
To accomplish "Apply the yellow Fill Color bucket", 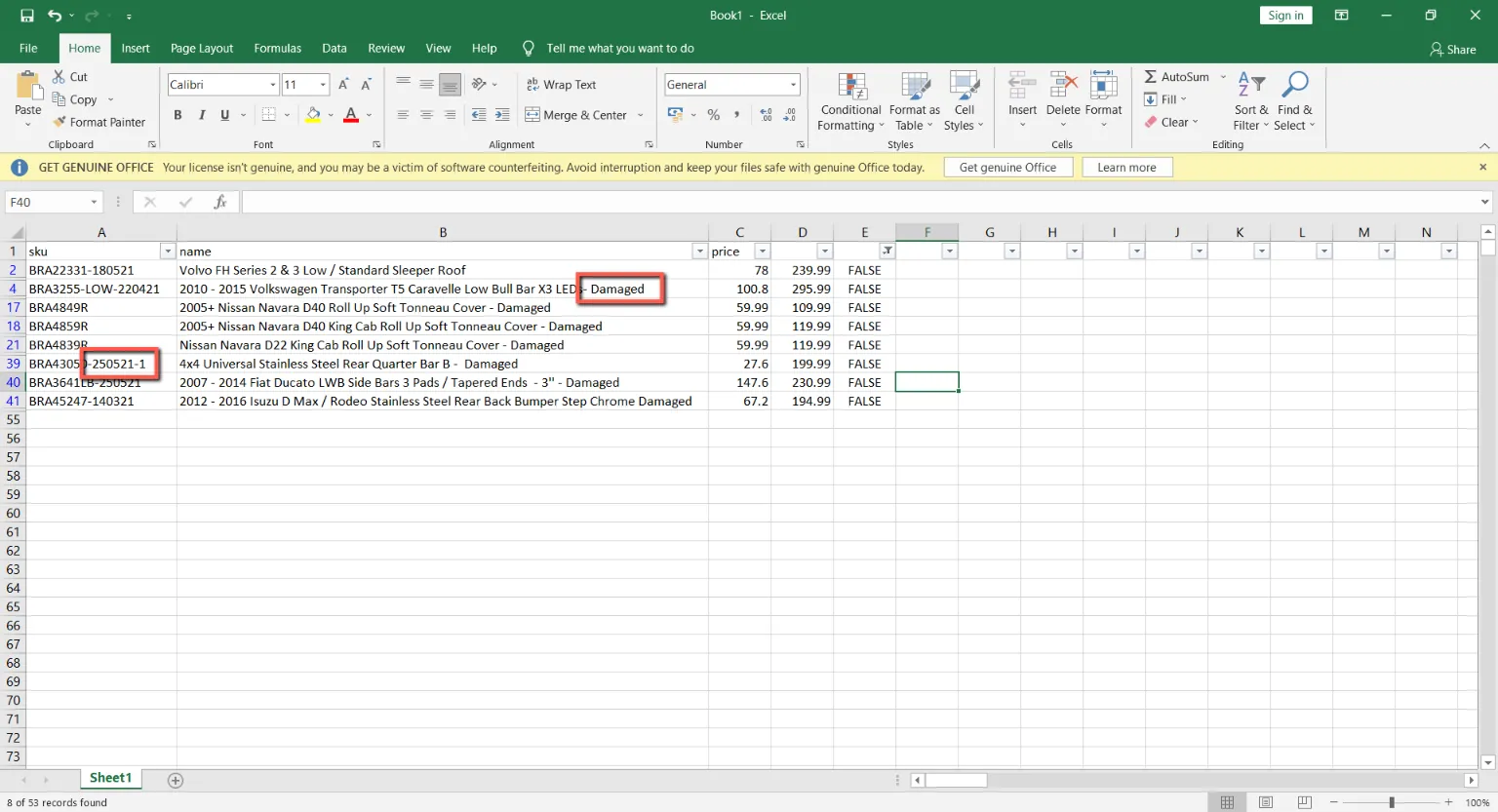I will click(313, 115).
